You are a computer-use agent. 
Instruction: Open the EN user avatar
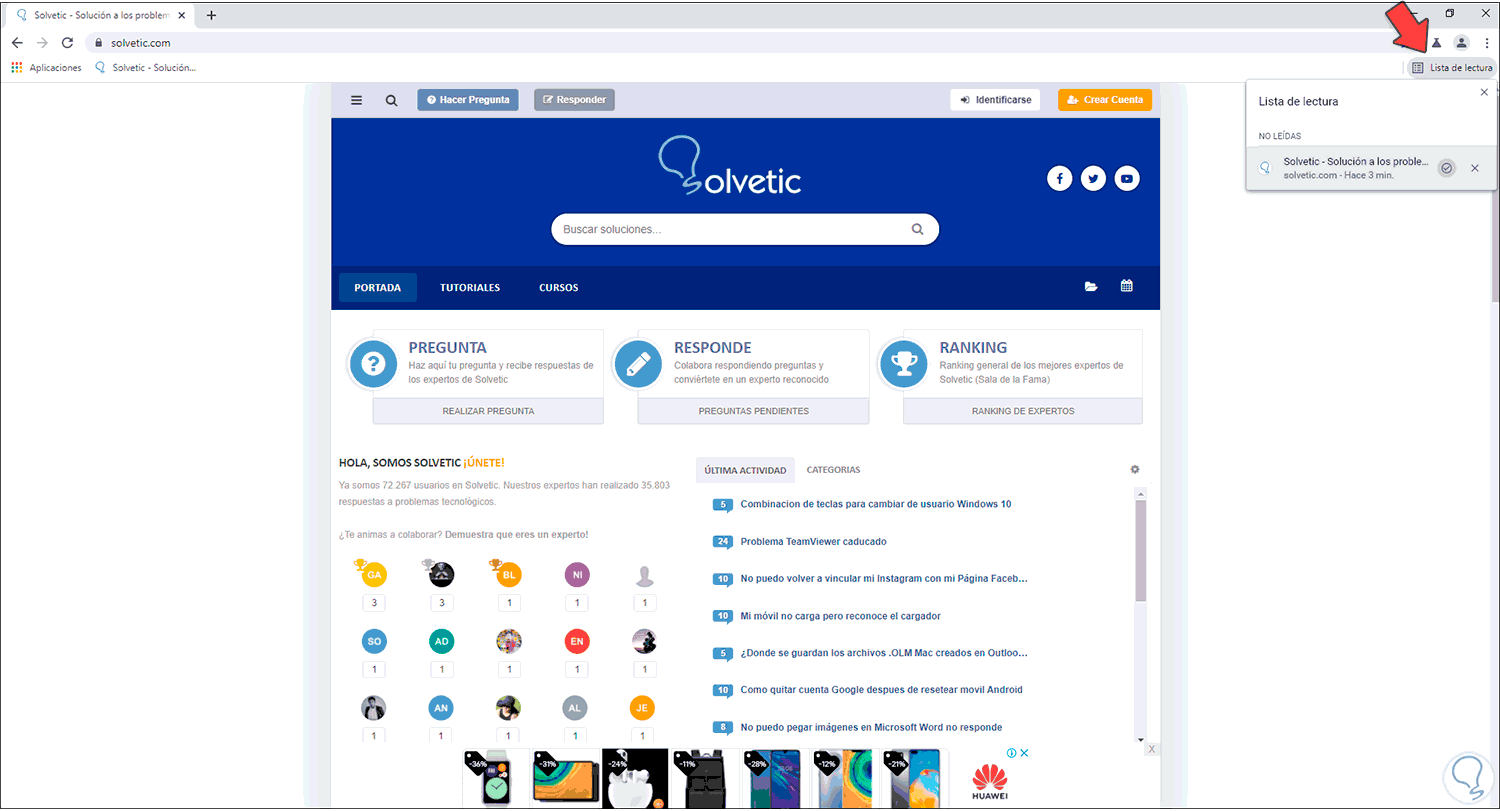coord(576,641)
